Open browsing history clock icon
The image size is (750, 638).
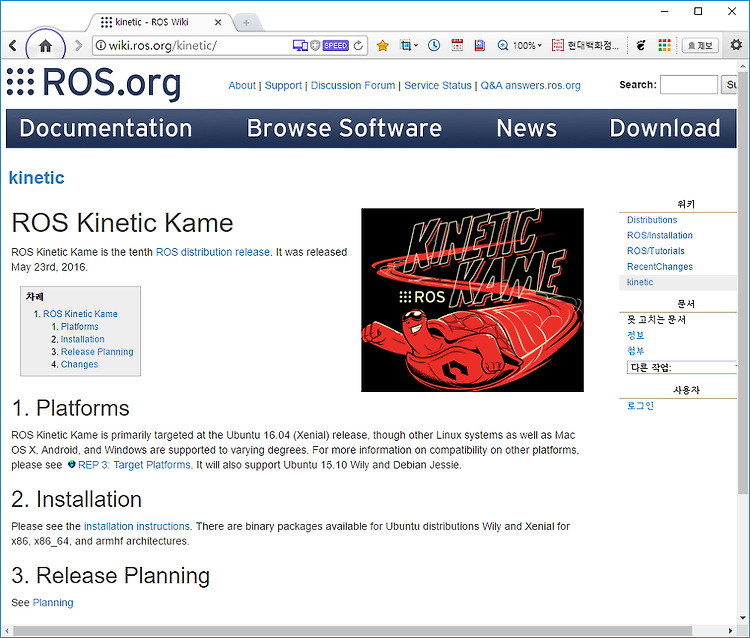pos(434,45)
